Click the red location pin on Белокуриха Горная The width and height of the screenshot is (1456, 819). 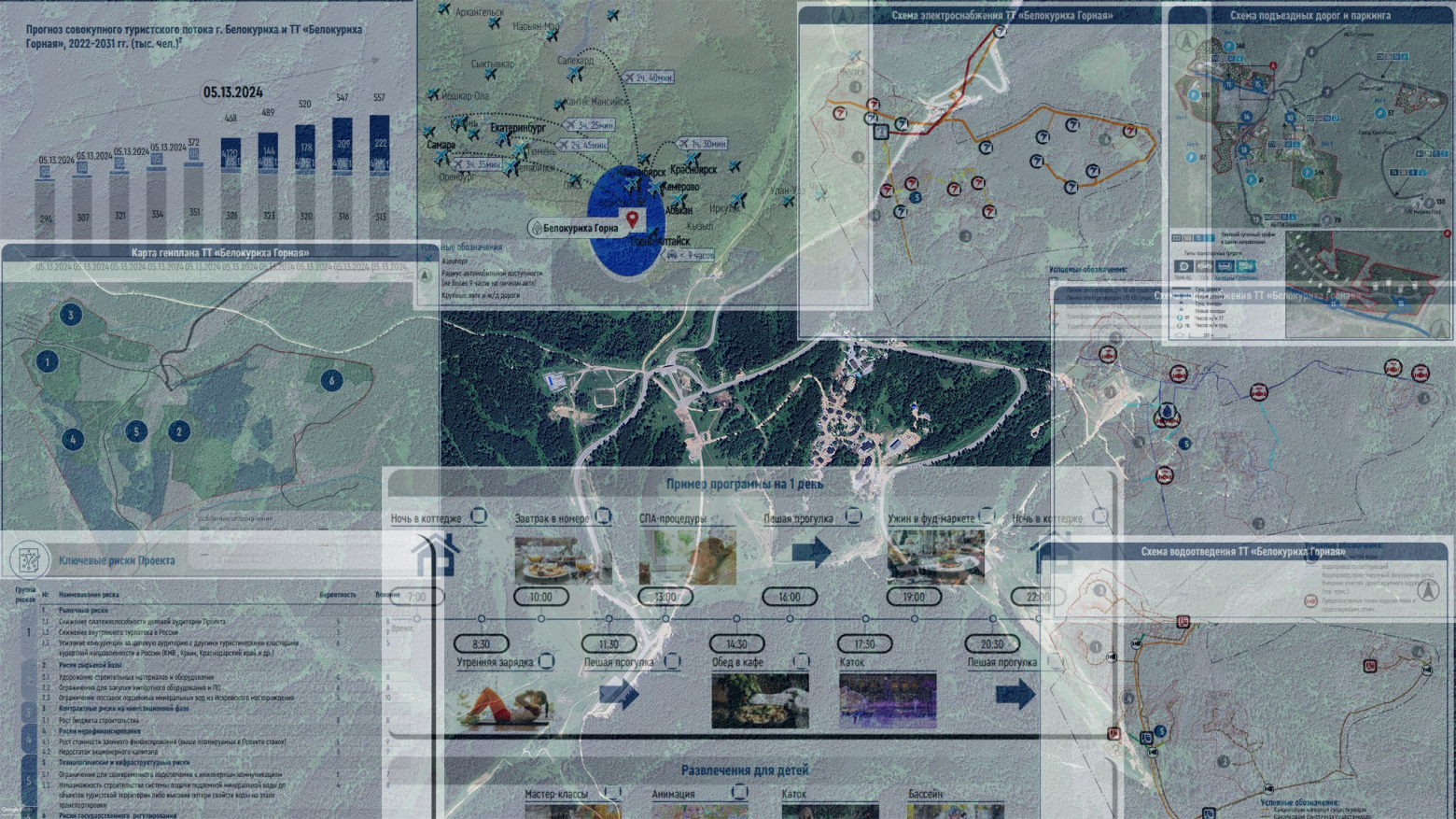click(x=632, y=219)
